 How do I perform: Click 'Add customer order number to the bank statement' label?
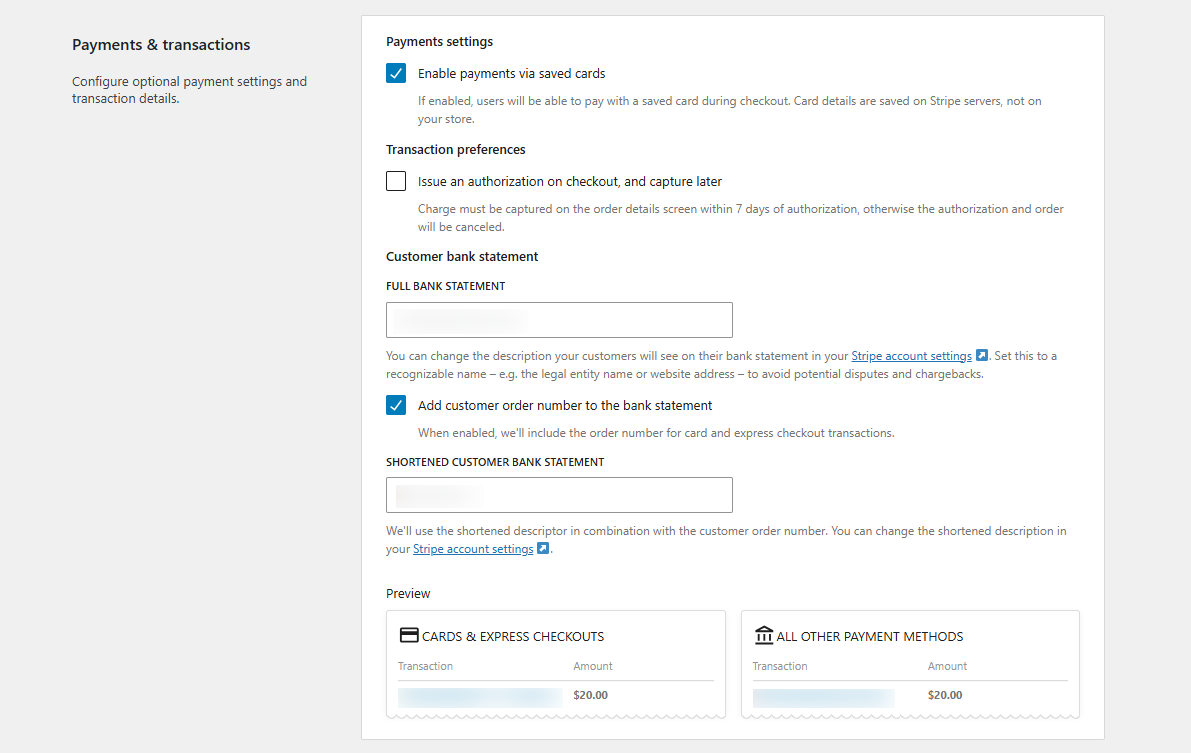pyautogui.click(x=564, y=405)
